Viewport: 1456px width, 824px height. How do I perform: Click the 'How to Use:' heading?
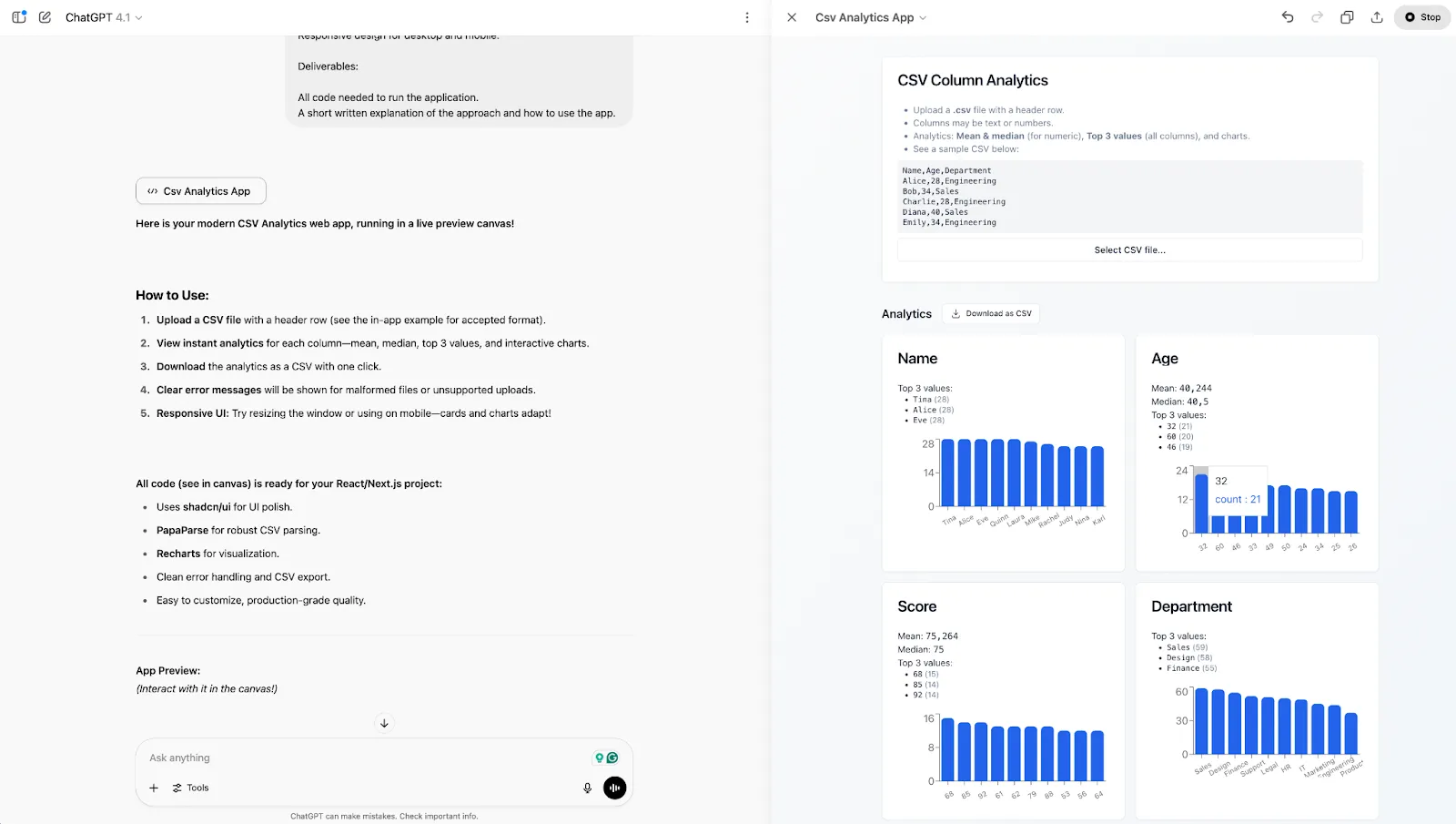(172, 295)
